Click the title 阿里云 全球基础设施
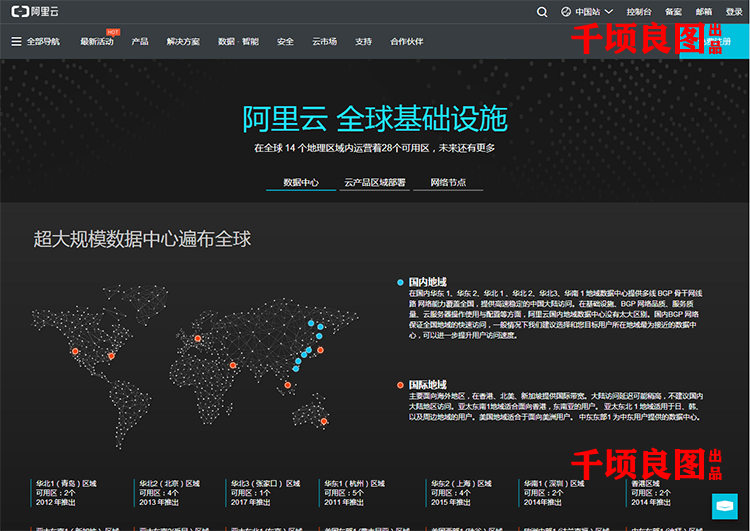750x531 pixels. (375, 119)
